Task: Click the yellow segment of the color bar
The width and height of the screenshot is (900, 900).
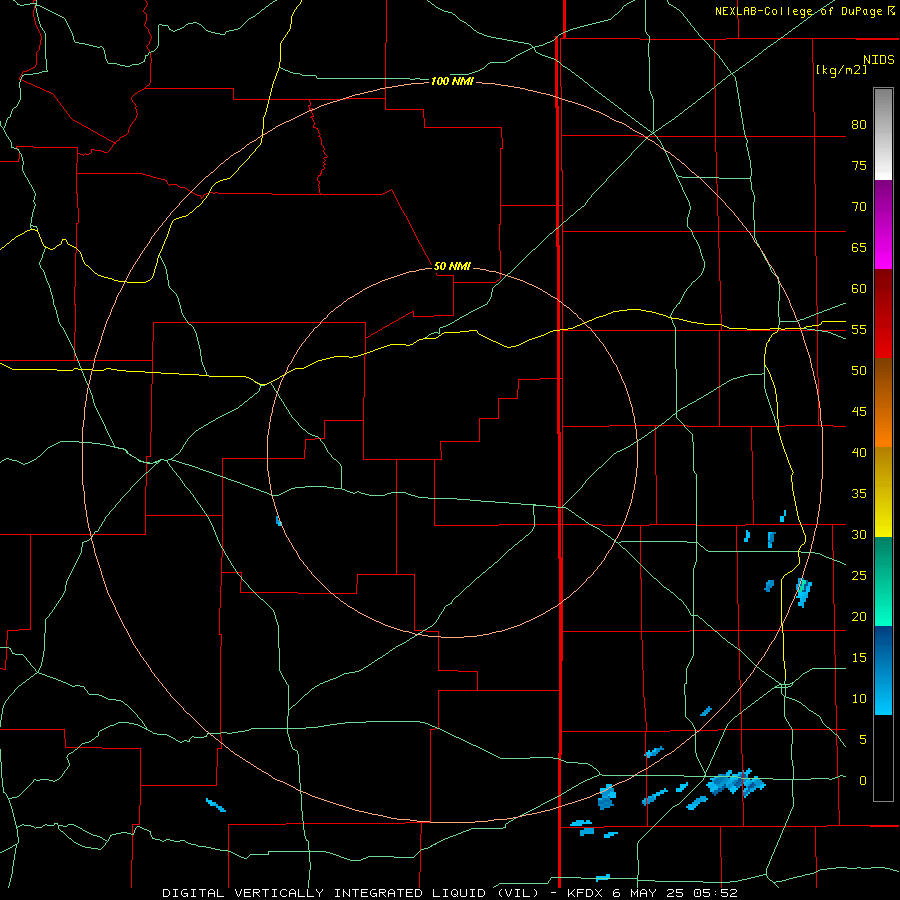Action: point(883,492)
